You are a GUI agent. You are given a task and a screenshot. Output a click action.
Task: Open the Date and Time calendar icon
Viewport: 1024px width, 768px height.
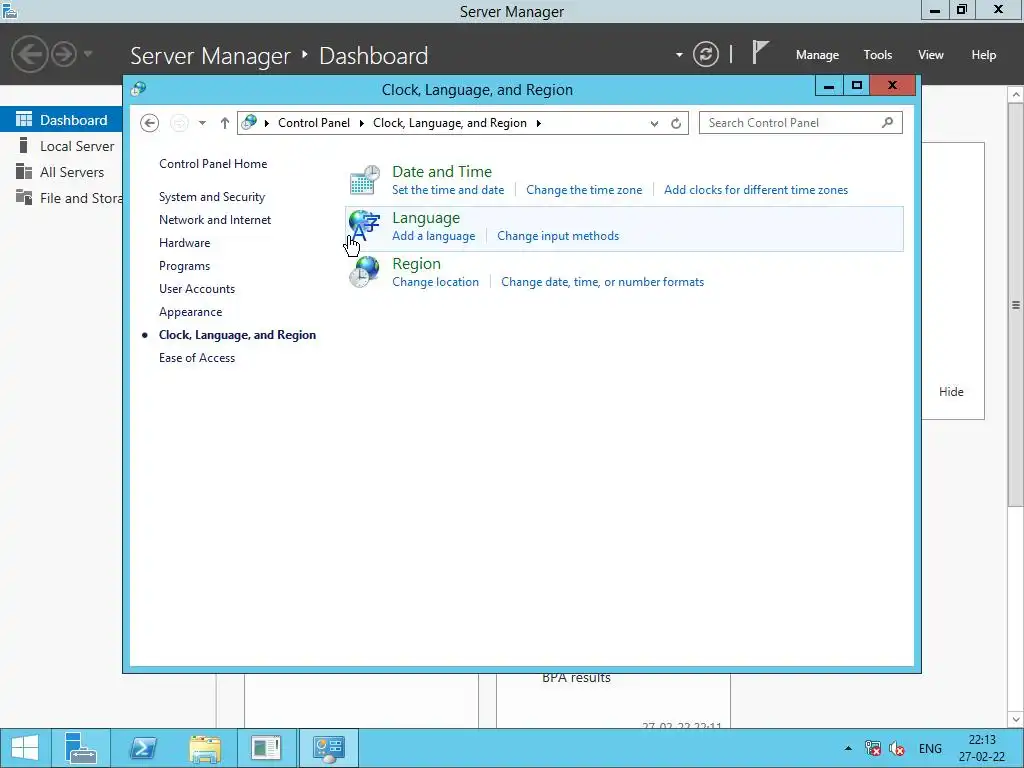point(364,180)
